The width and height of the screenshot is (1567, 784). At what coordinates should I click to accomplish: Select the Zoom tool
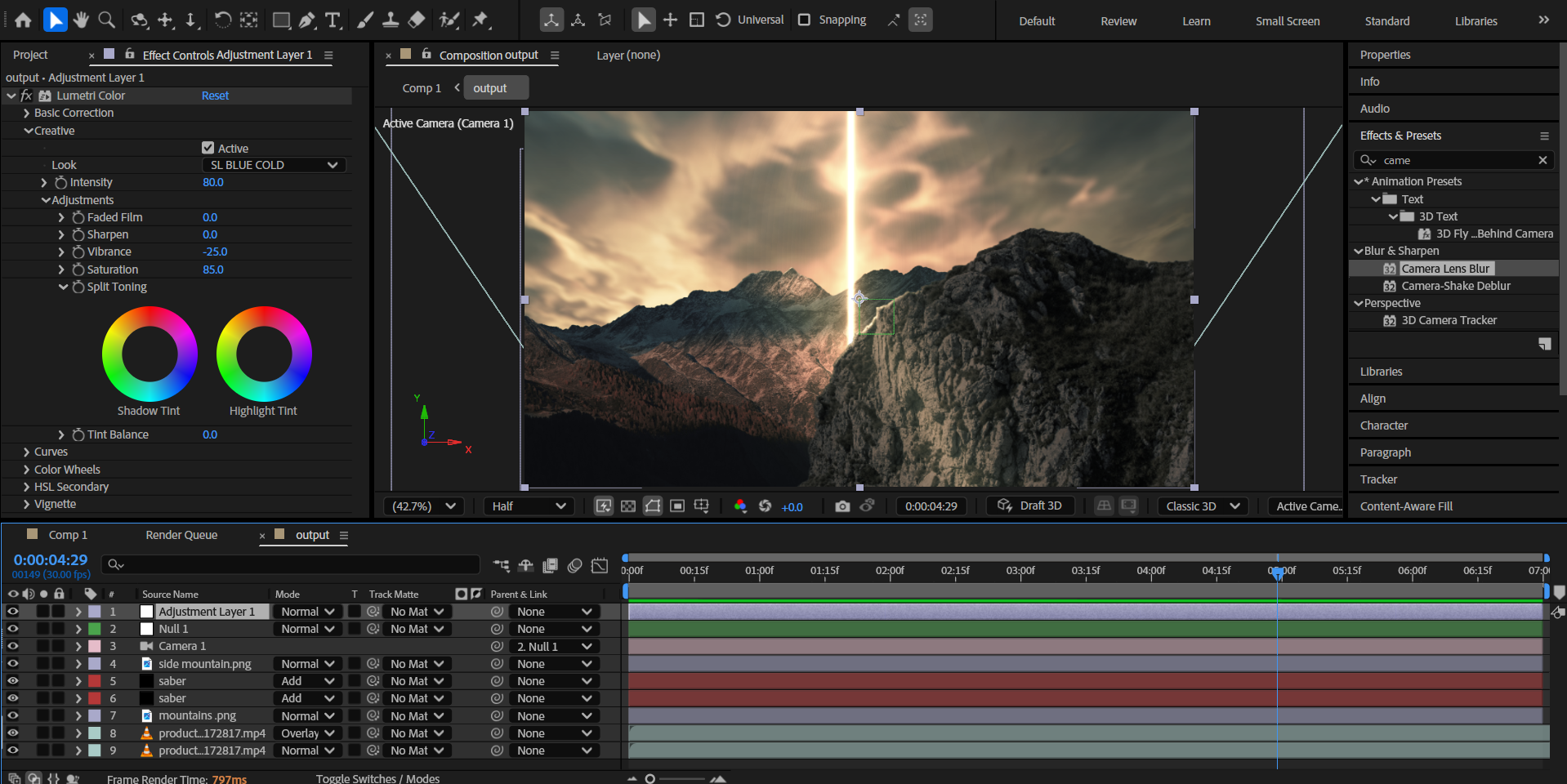(106, 20)
